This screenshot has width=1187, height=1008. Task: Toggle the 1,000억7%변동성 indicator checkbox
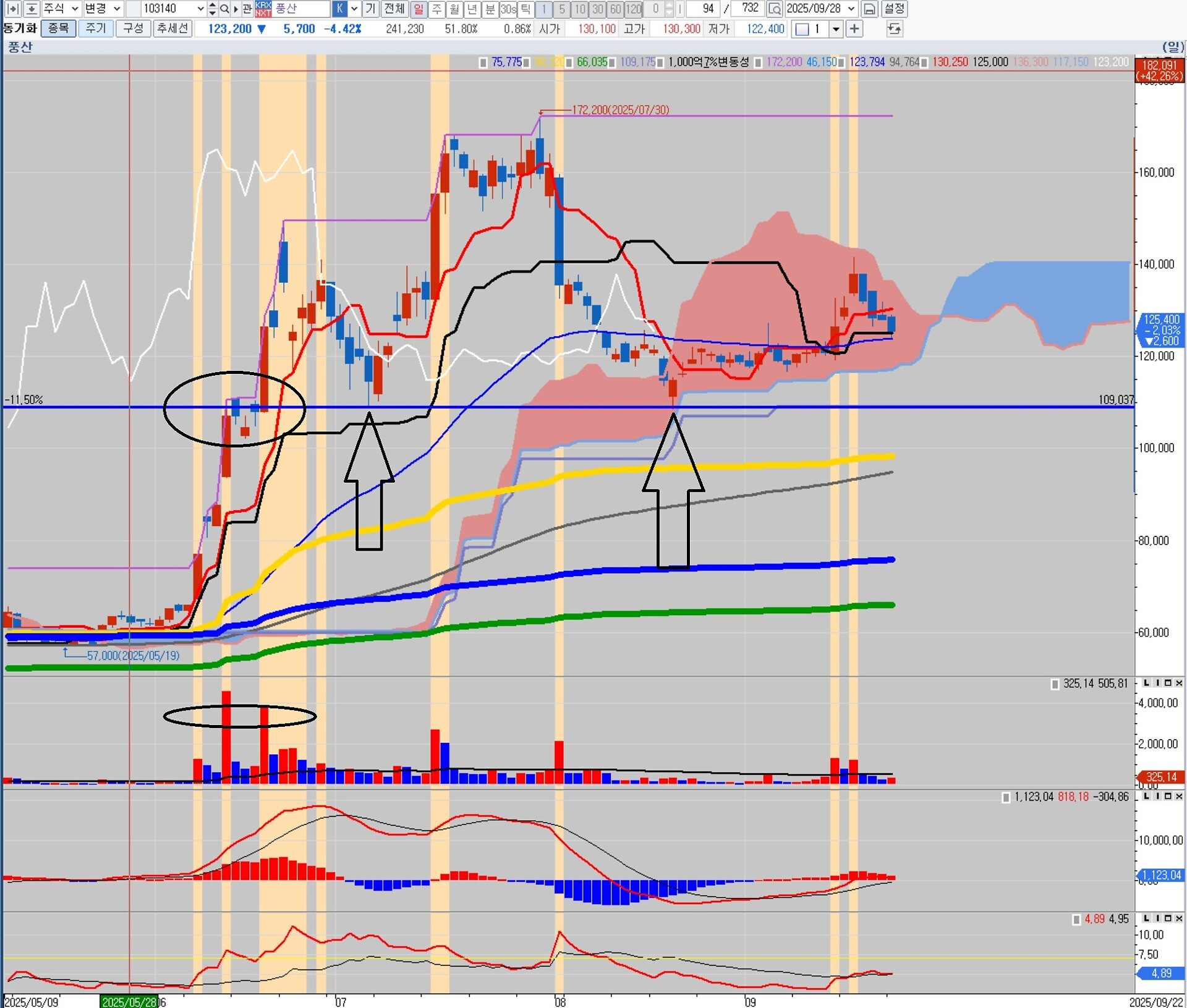(x=661, y=62)
